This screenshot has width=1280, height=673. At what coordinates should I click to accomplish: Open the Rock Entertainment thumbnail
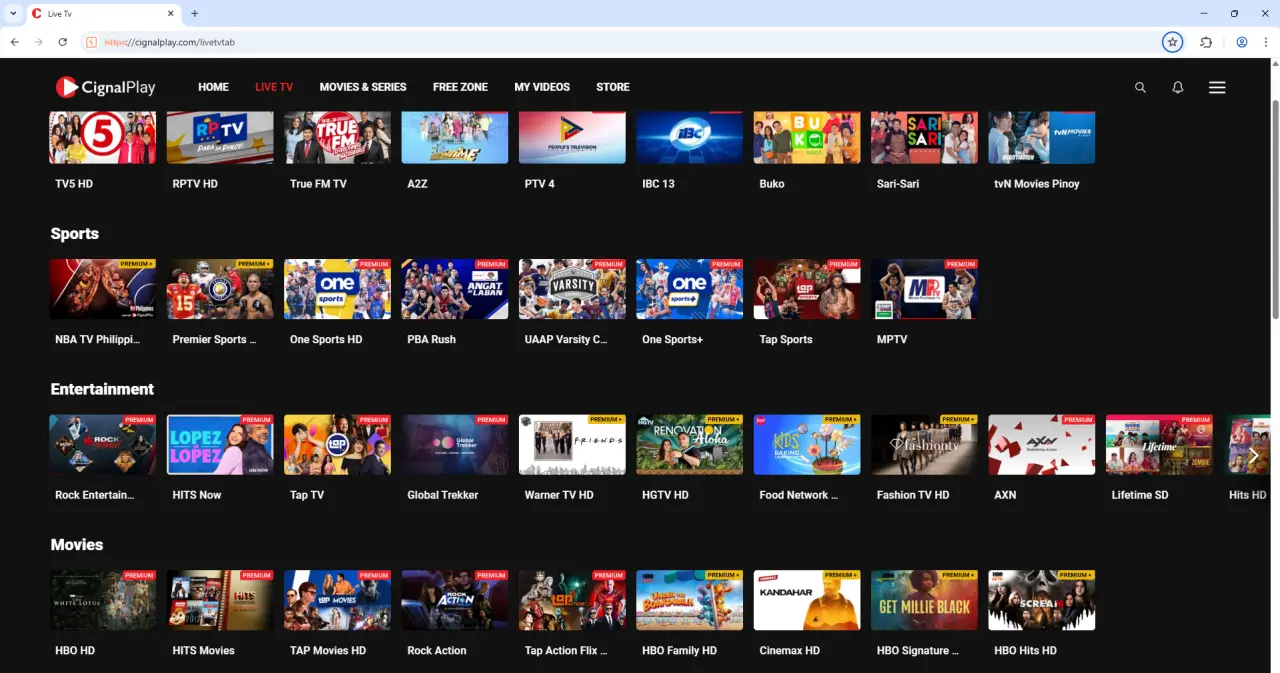[103, 445]
